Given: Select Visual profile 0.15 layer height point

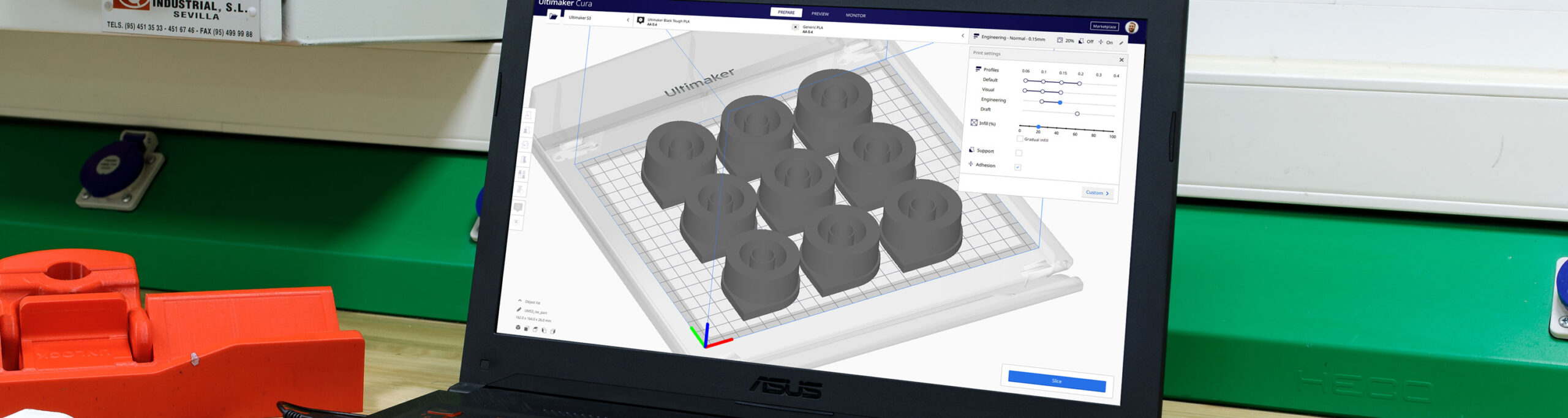Looking at the screenshot, I should coord(1060,92).
